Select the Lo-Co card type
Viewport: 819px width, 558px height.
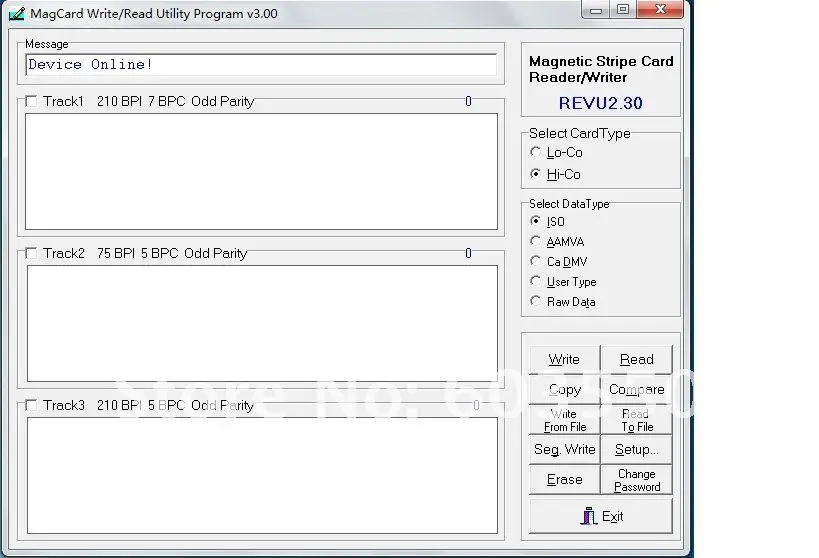click(535, 152)
